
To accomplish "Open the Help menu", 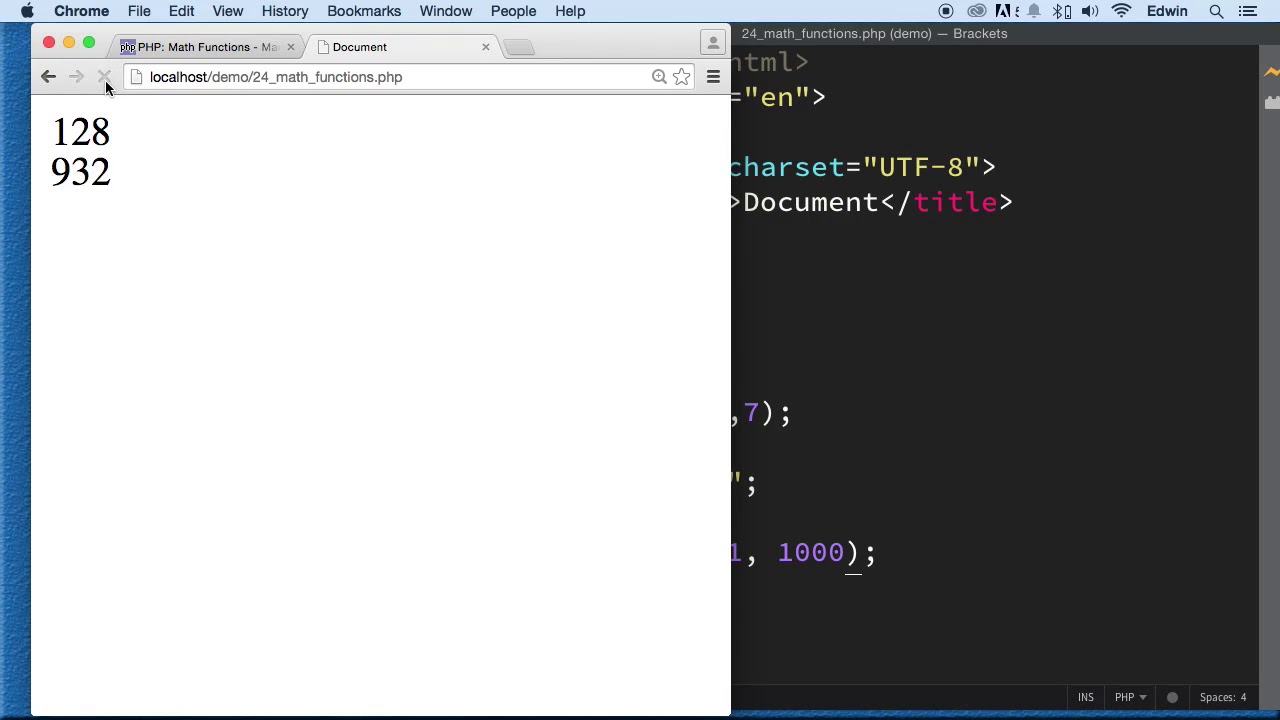I will tap(570, 11).
